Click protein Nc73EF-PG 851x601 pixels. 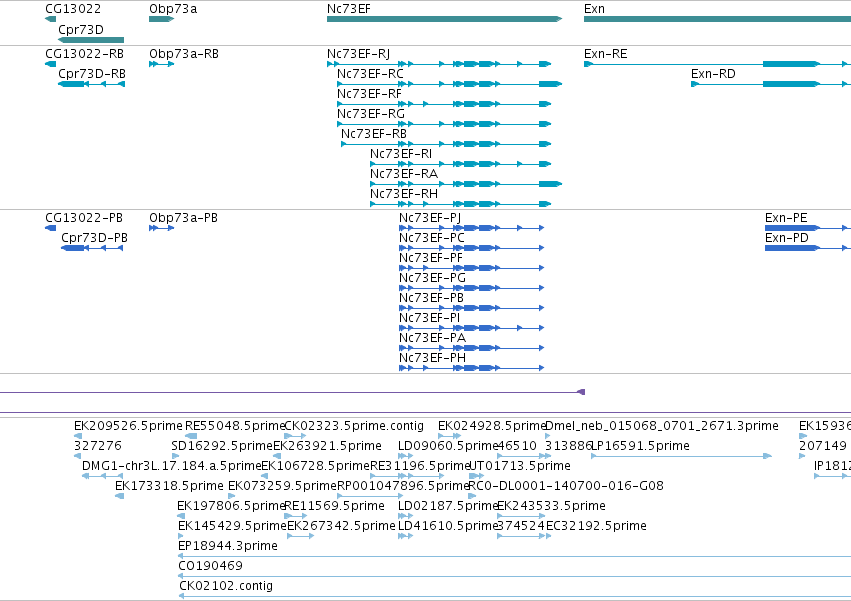click(472, 288)
